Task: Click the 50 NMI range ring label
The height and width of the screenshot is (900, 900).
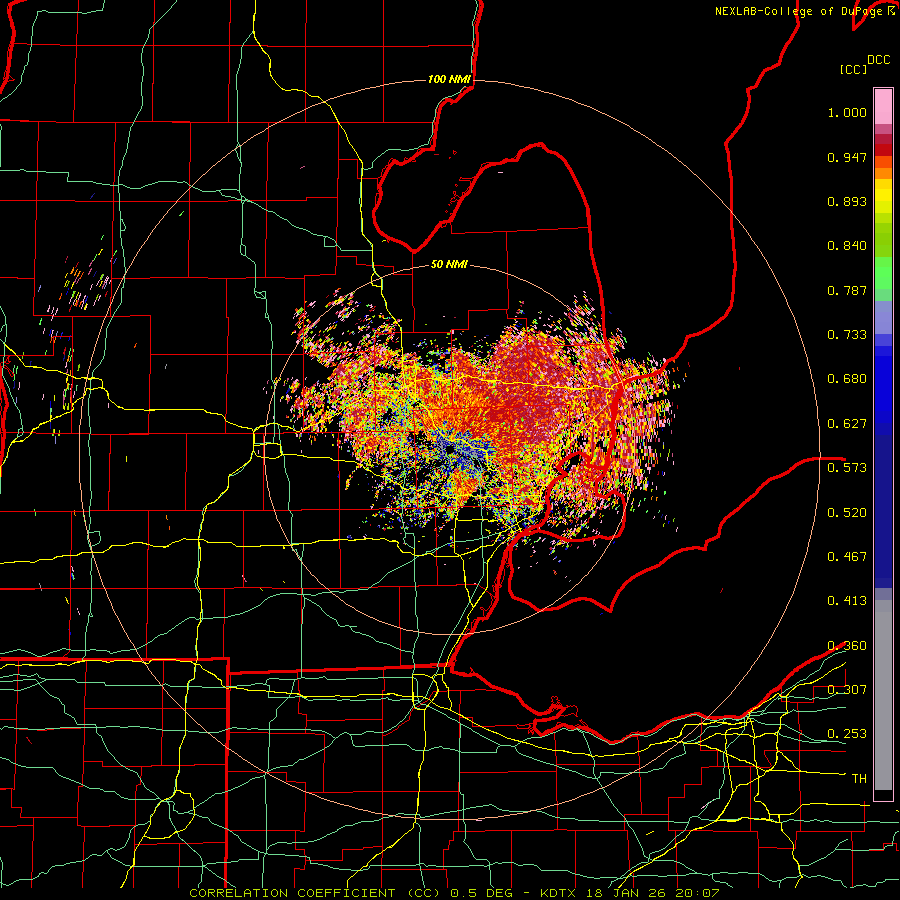Action: 449,265
